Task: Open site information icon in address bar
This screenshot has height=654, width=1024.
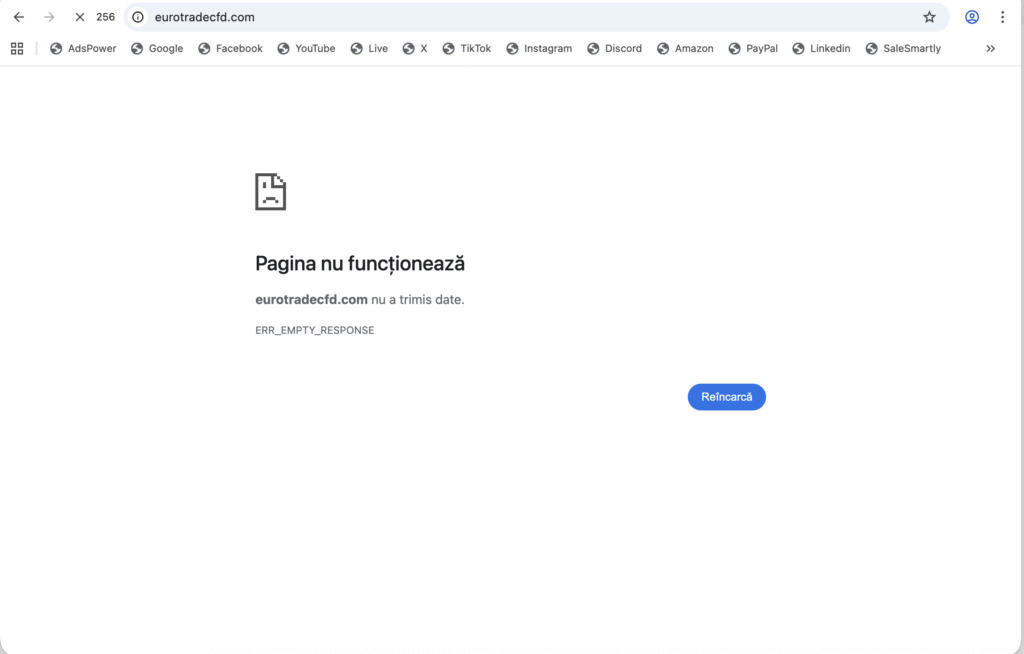Action: pyautogui.click(x=139, y=17)
